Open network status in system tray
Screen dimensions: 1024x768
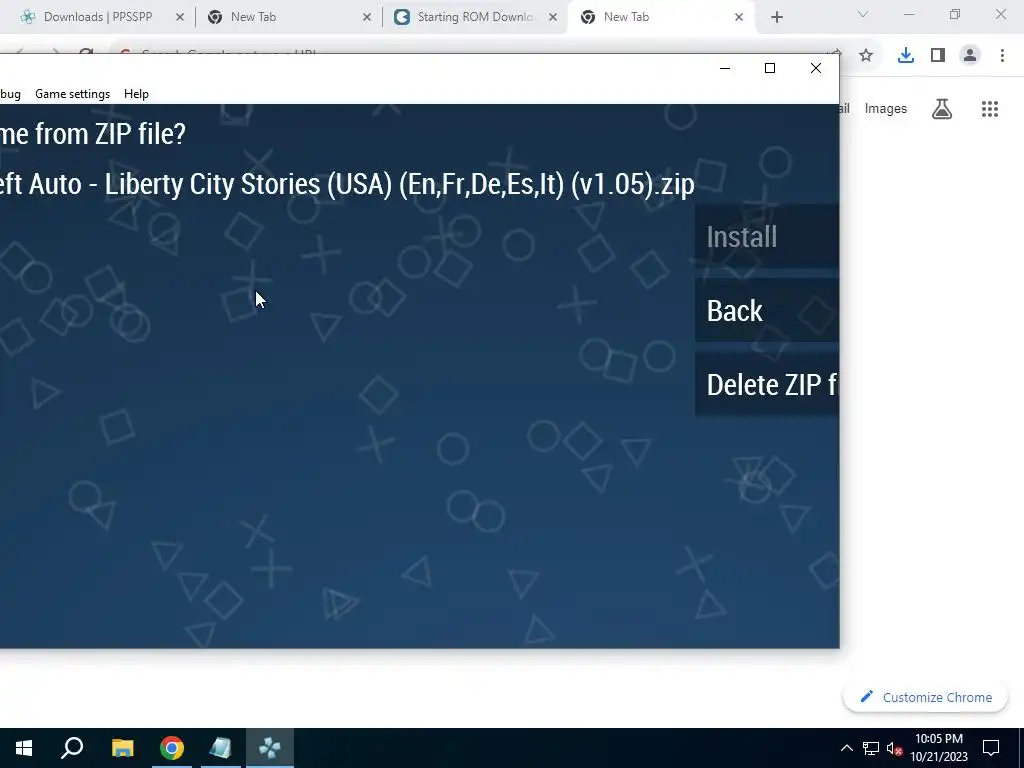pyautogui.click(x=871, y=748)
